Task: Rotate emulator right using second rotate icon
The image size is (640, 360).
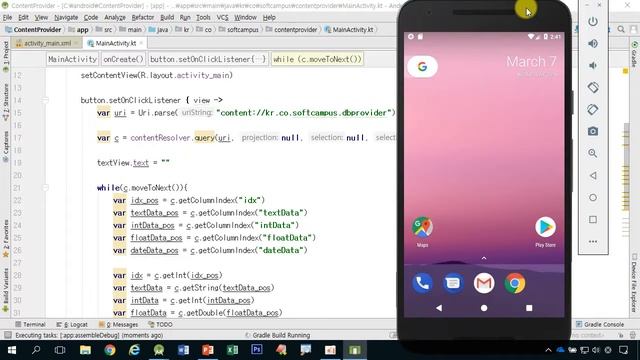Action: point(593,109)
